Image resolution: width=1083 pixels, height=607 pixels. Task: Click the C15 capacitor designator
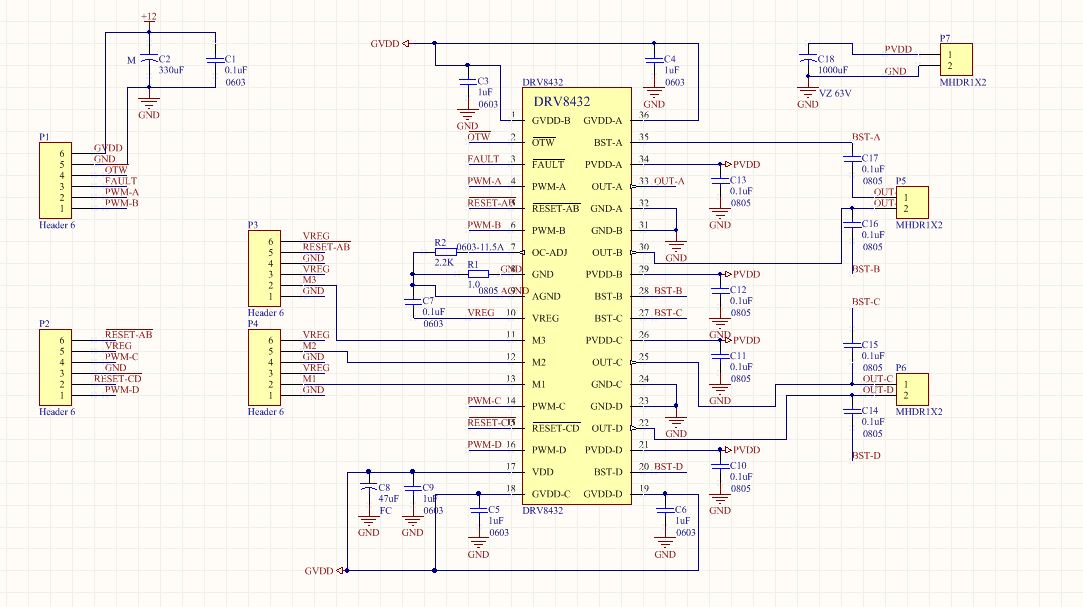click(x=870, y=345)
